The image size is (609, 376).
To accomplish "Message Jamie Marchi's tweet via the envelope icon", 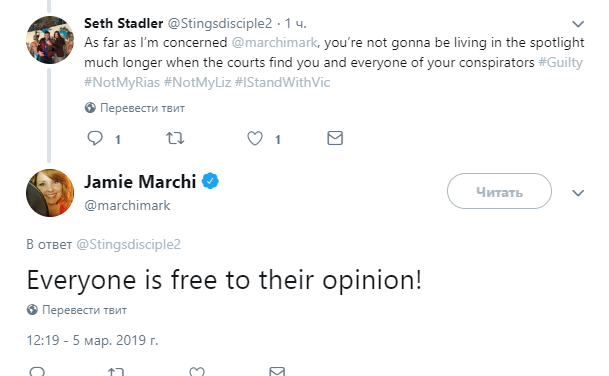I will 277,372.
